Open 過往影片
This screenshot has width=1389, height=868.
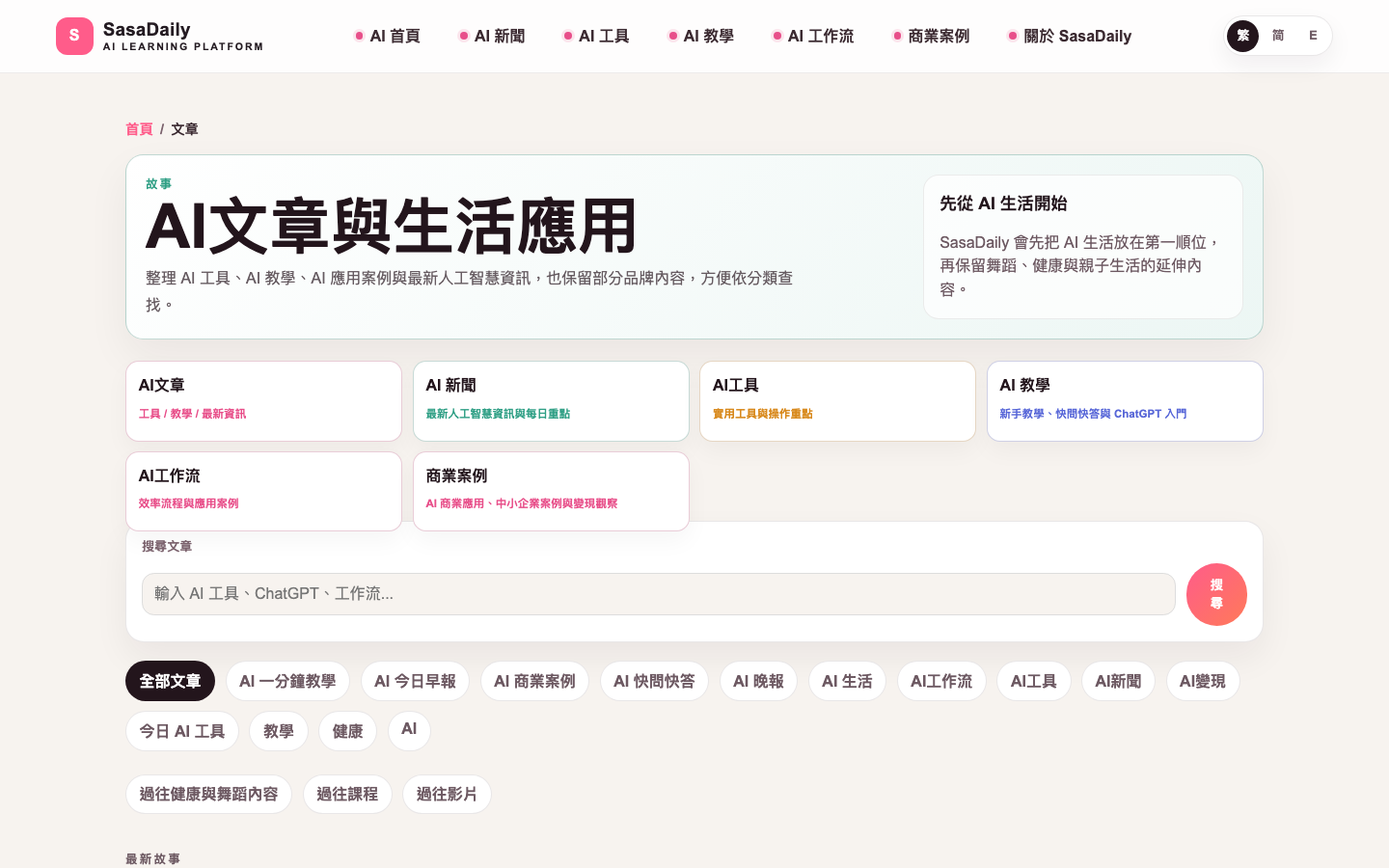(x=447, y=794)
